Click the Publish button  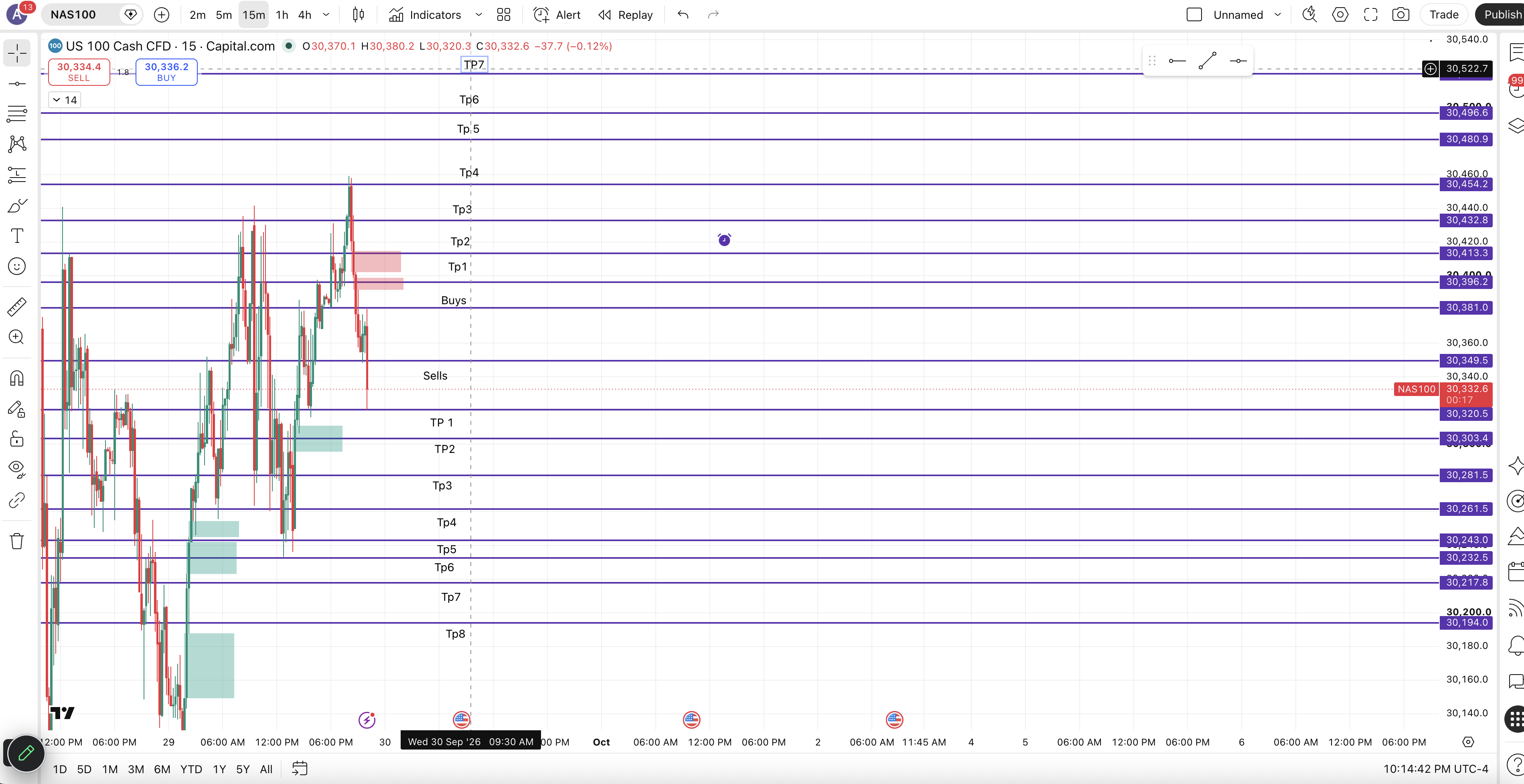coord(1500,15)
